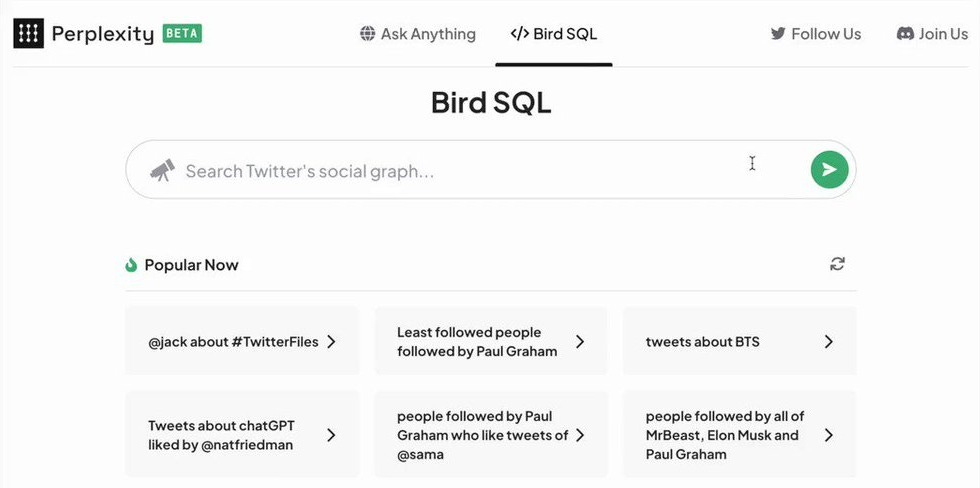Refresh the Popular Now suggestions
The height and width of the screenshot is (488, 980).
click(837, 264)
